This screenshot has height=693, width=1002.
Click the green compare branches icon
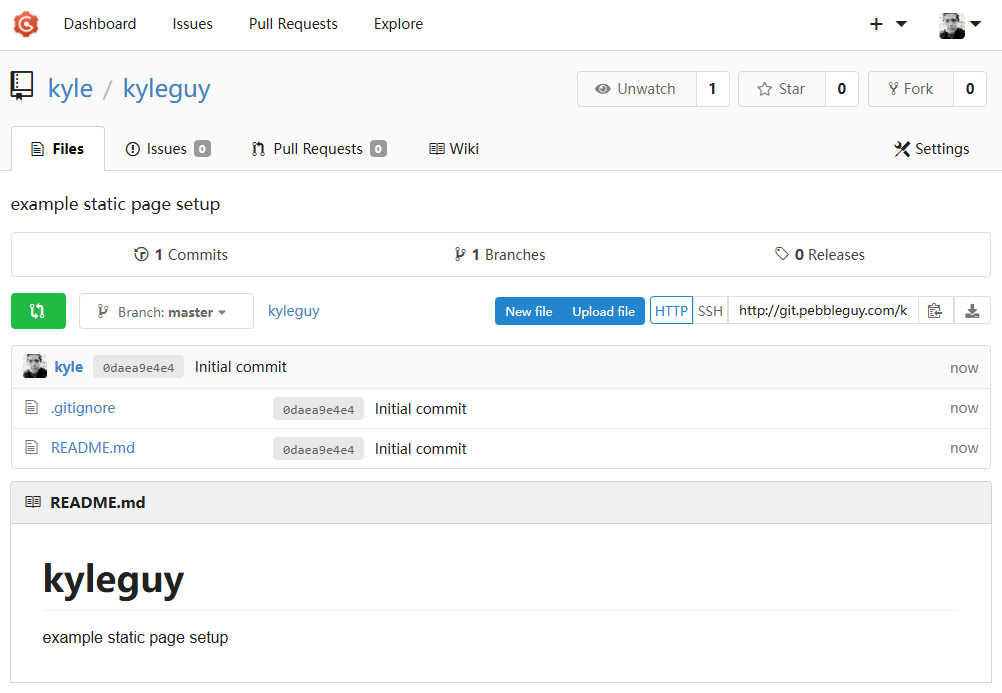(x=38, y=310)
